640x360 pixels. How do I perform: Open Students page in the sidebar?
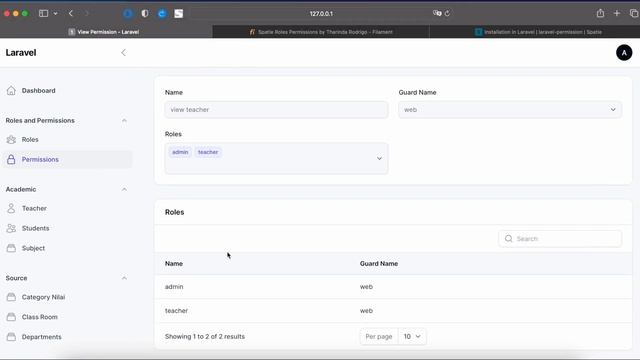tap(36, 229)
